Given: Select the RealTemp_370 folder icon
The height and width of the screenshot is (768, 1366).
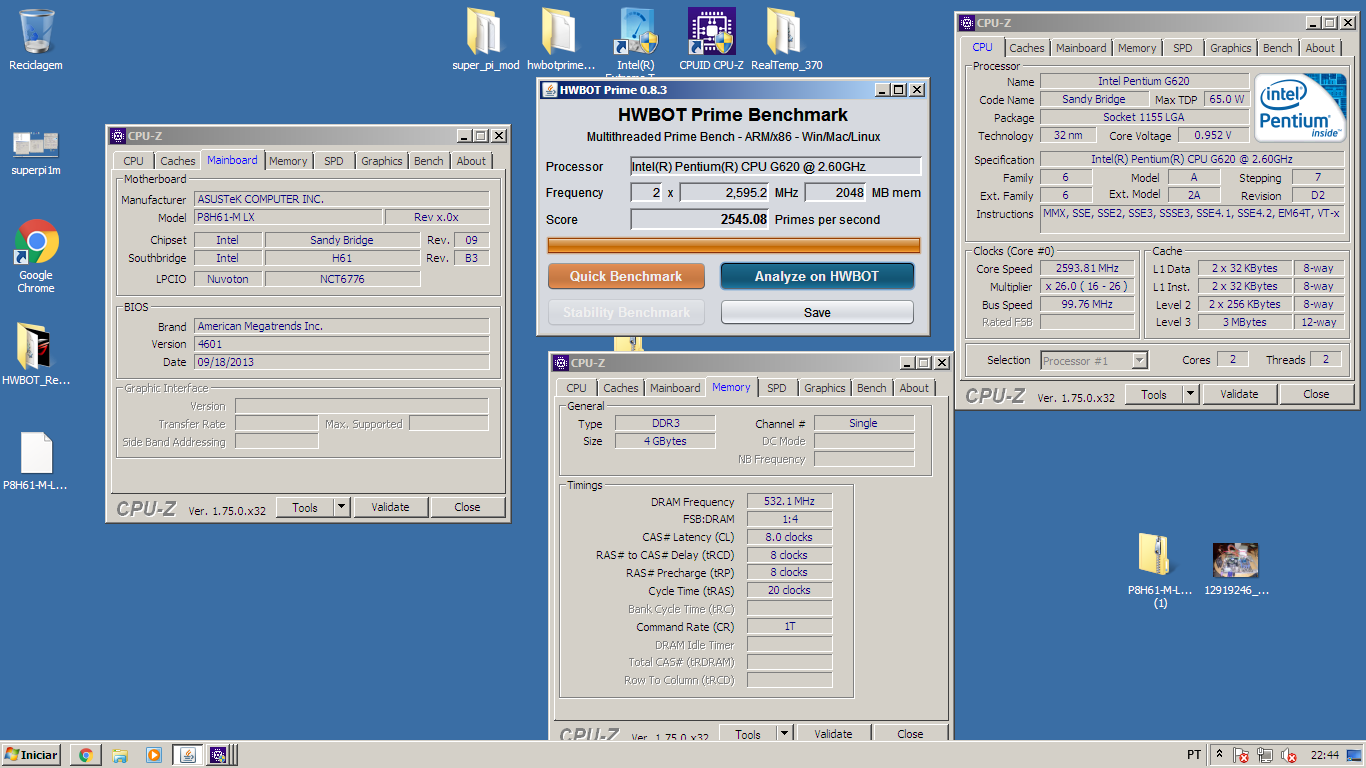Looking at the screenshot, I should coord(786,32).
